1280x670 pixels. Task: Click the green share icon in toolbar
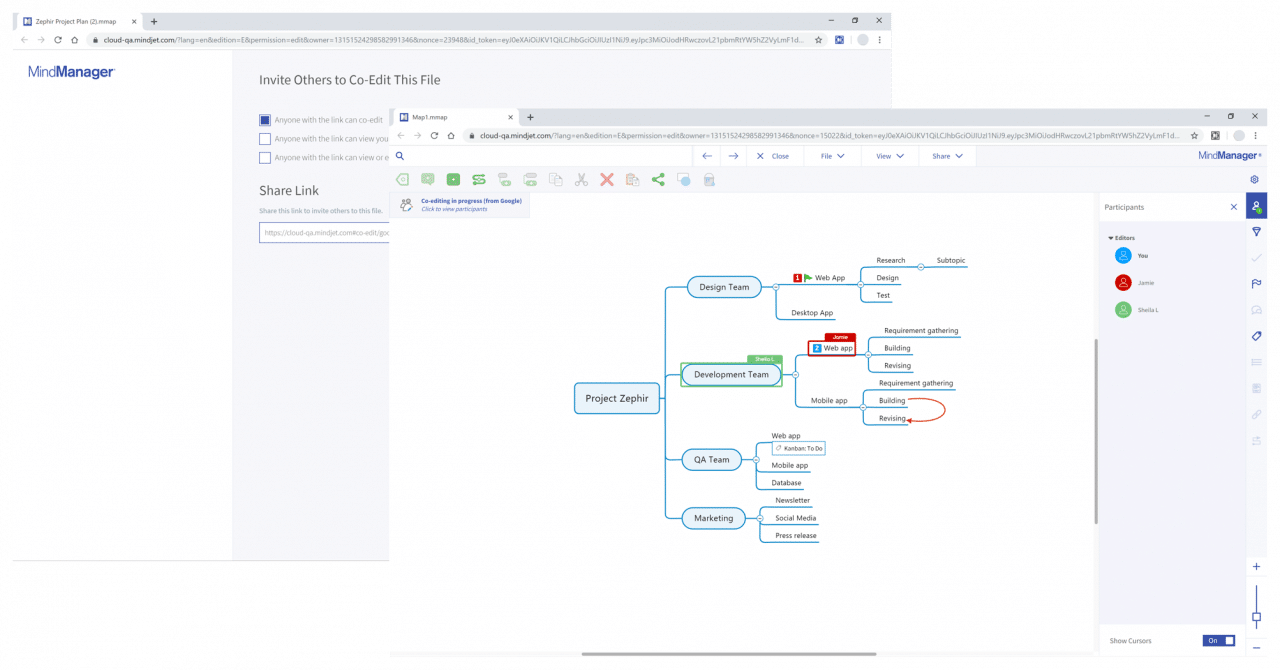[658, 180]
